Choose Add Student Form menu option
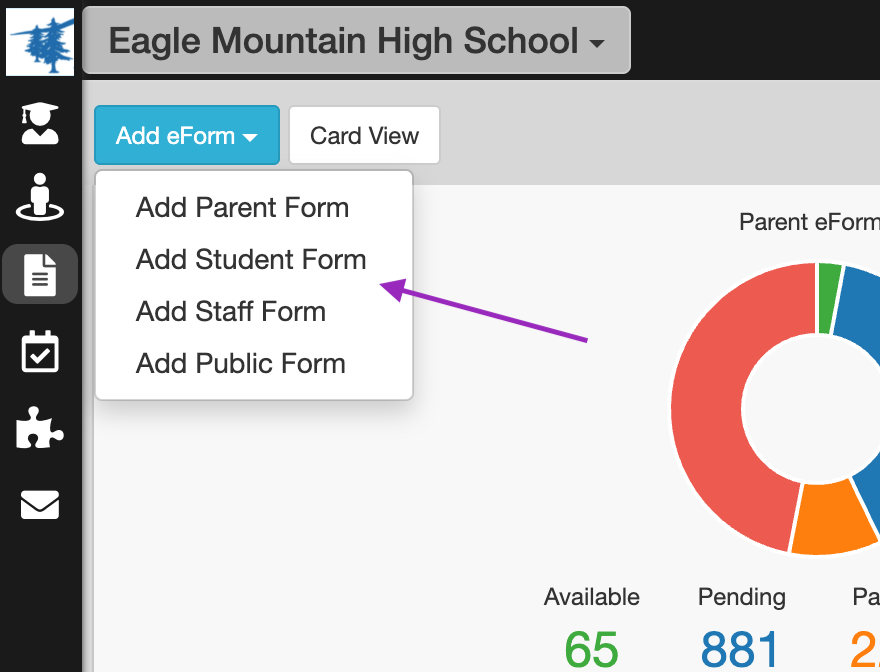This screenshot has width=880, height=672. [x=251, y=260]
